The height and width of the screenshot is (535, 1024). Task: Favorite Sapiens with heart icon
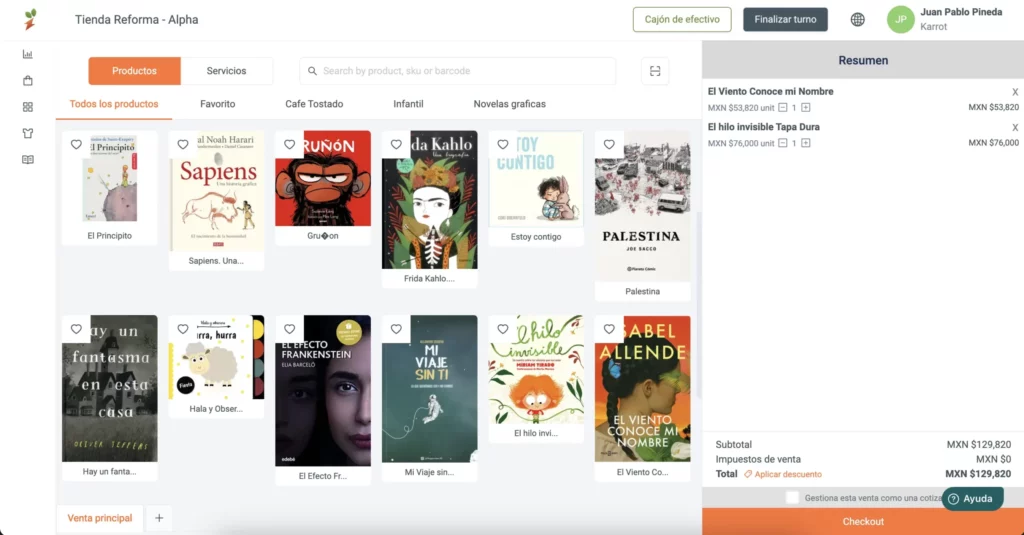click(183, 144)
